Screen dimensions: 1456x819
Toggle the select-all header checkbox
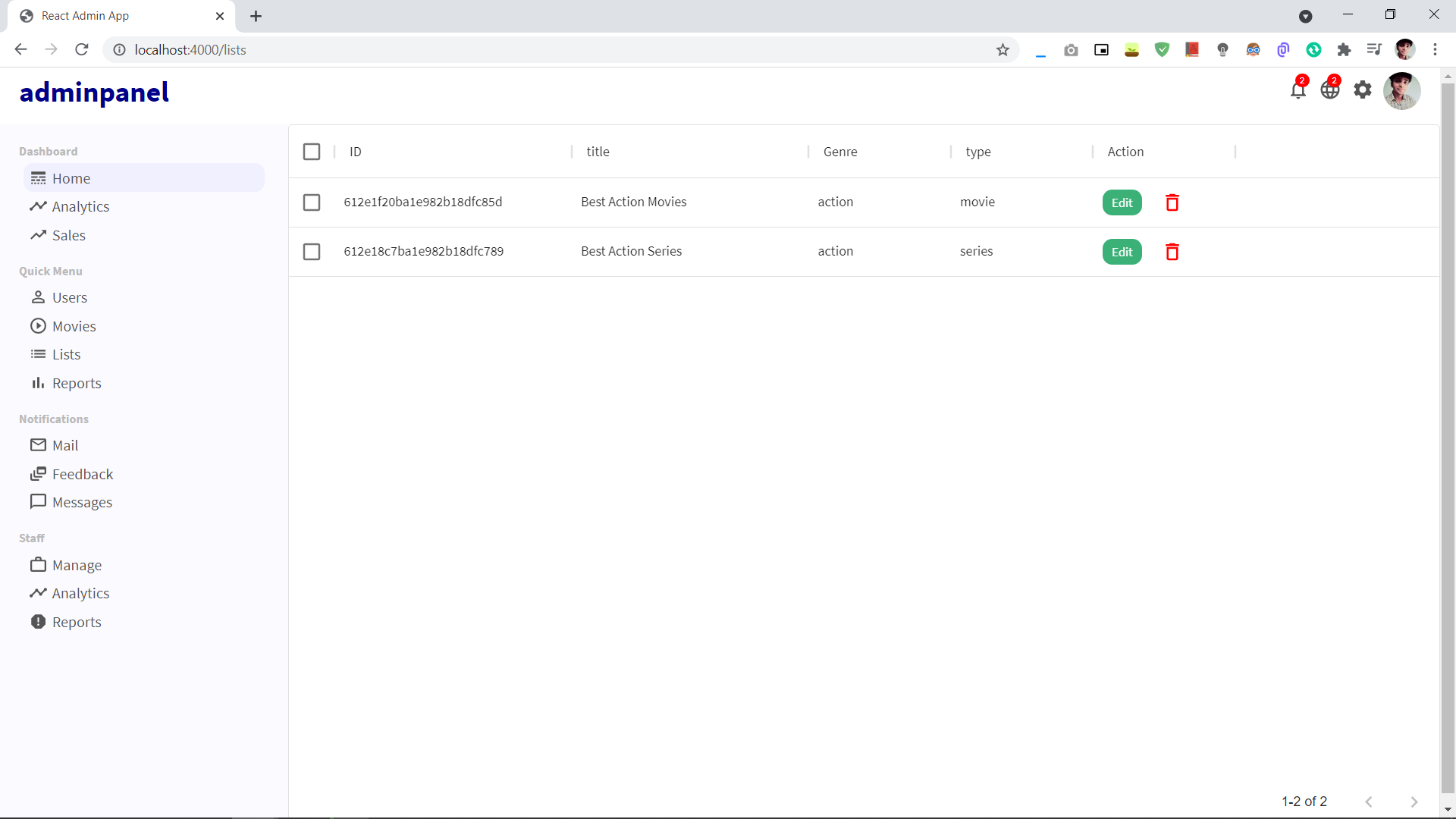(312, 152)
